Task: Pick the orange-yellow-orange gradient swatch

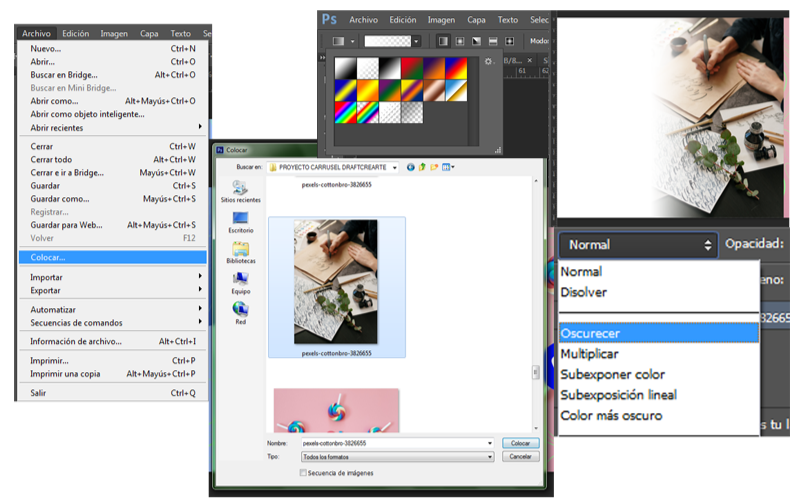Action: [x=367, y=90]
